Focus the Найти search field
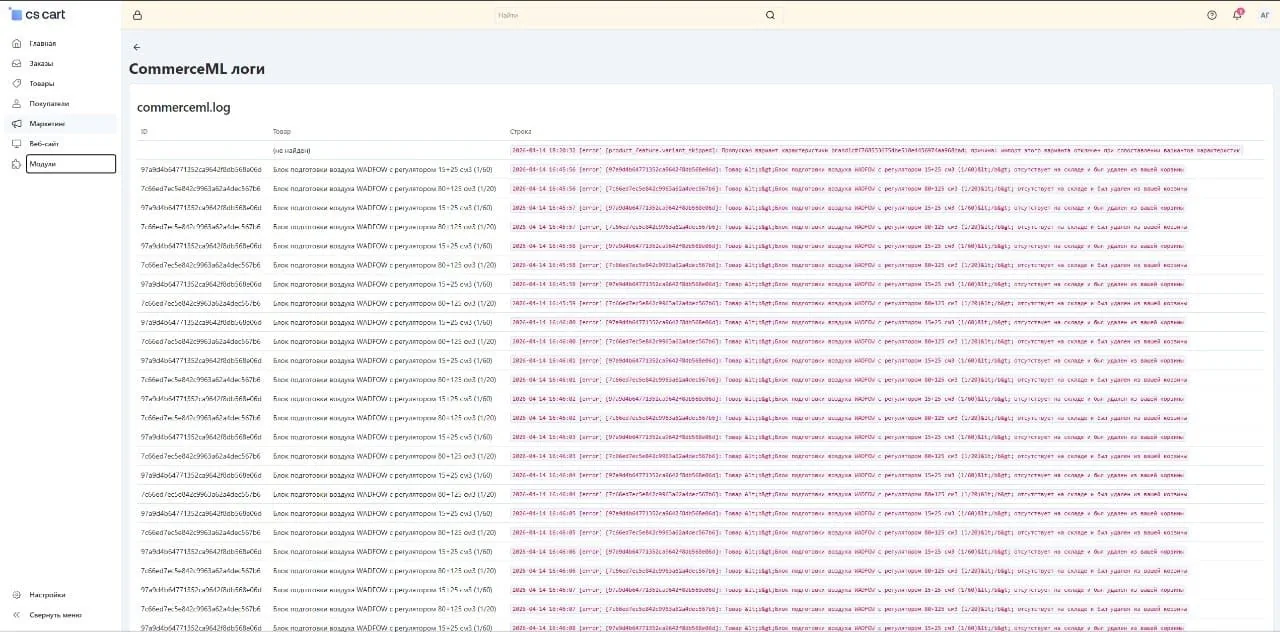The height and width of the screenshot is (632, 1280). [639, 15]
